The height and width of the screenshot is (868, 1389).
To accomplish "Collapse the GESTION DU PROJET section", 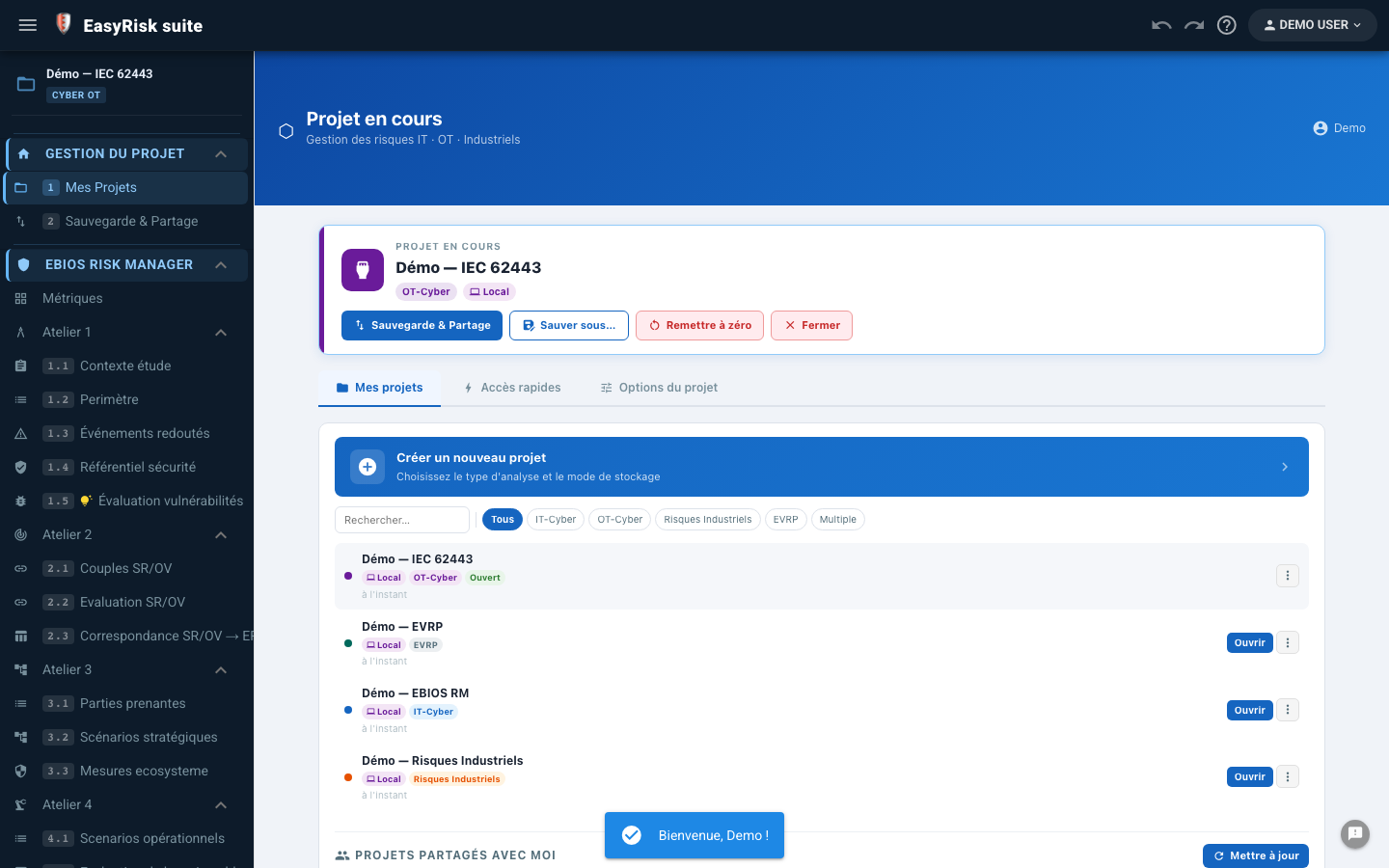I will (221, 154).
